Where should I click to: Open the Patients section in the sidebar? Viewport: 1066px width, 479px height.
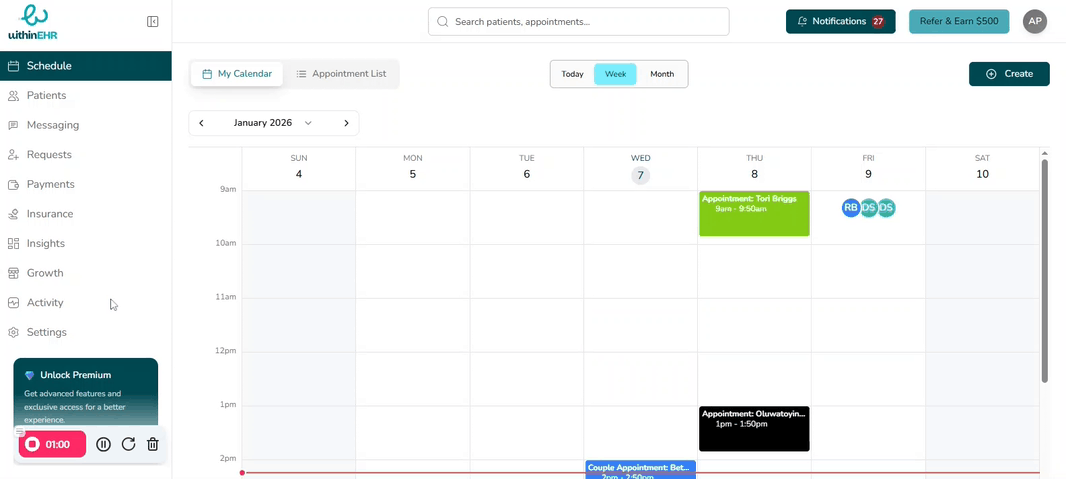pos(46,96)
